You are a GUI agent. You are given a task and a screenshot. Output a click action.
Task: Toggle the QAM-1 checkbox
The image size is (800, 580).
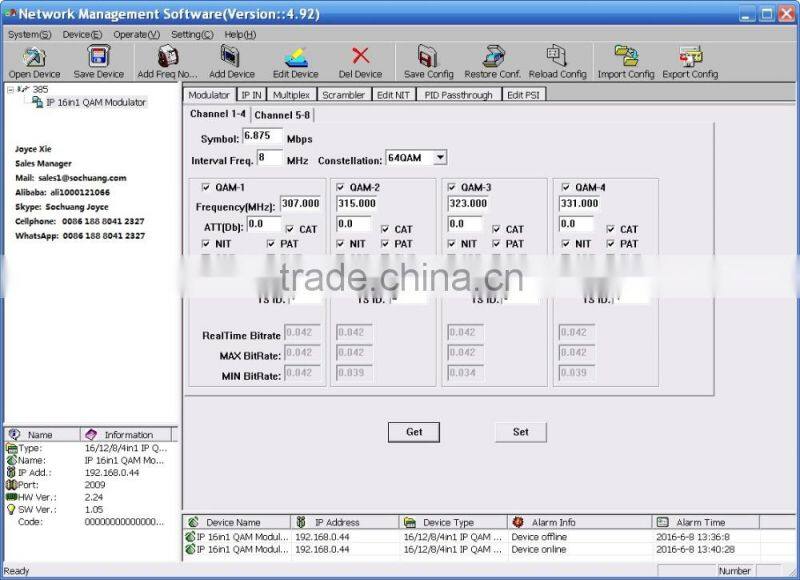207,187
